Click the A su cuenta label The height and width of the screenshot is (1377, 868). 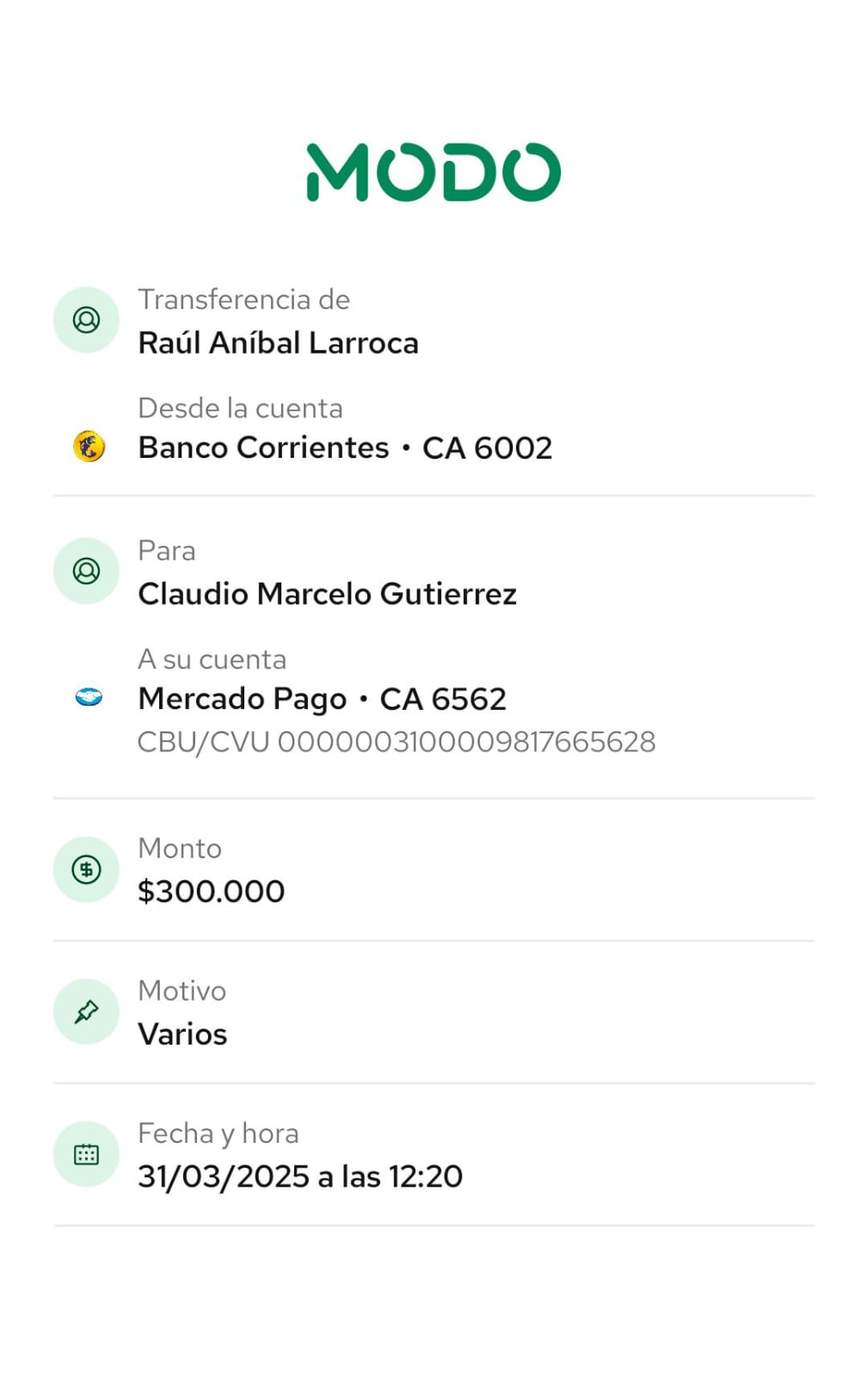212,659
